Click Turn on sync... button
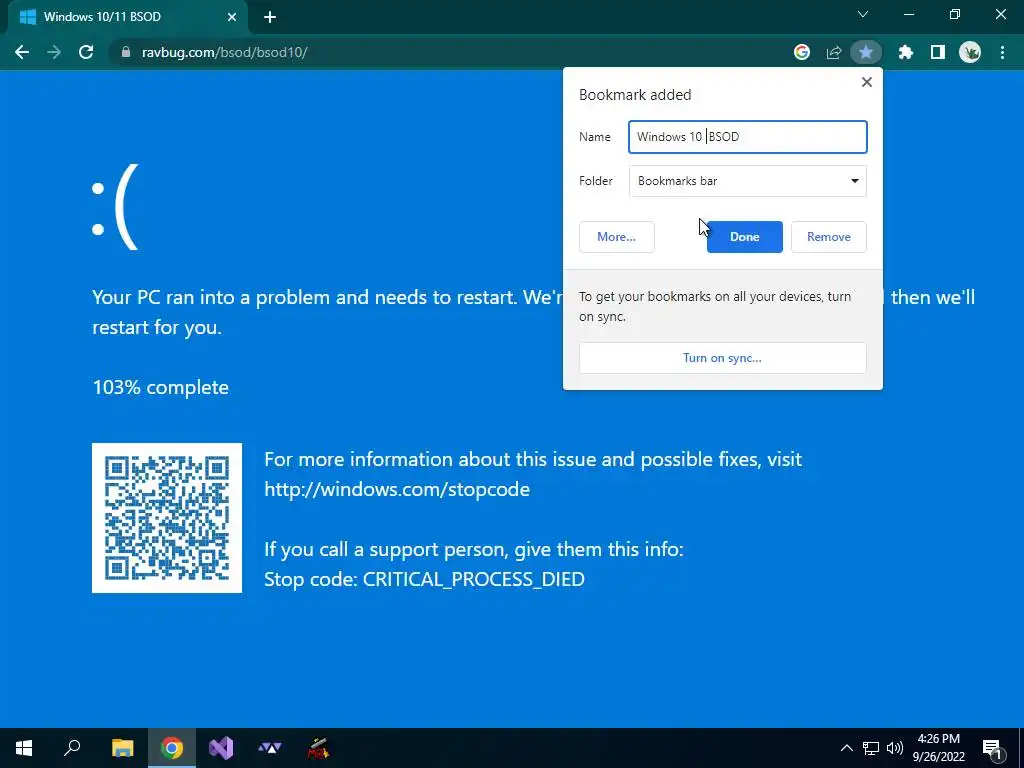This screenshot has width=1024, height=768. pyautogui.click(x=722, y=358)
